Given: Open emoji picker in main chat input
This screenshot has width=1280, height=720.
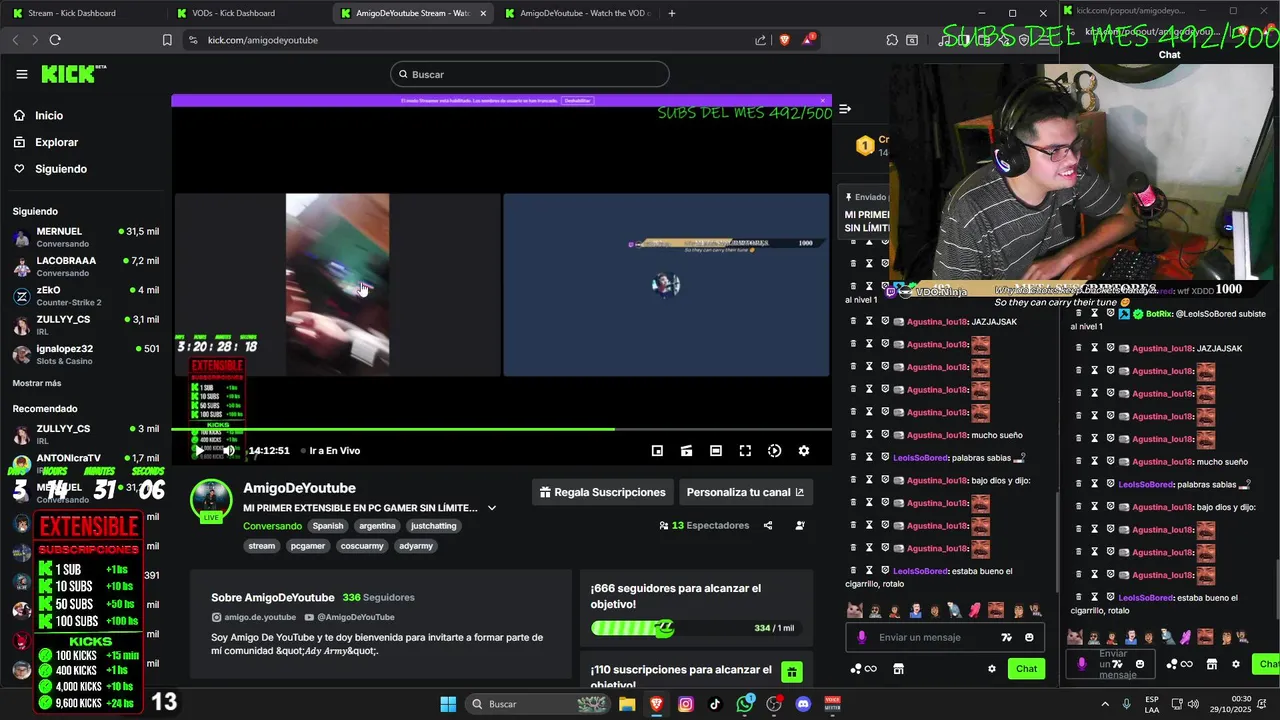Looking at the screenshot, I should tap(1029, 638).
